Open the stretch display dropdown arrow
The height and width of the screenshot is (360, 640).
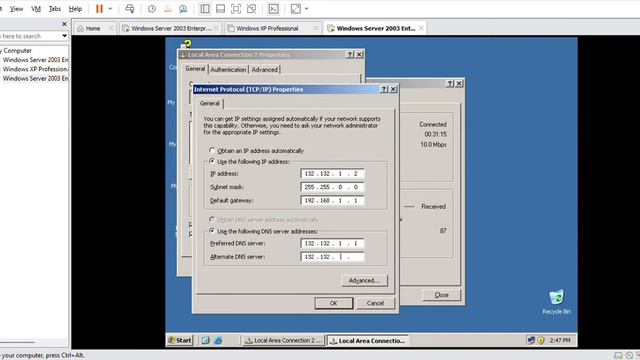(x=307, y=9)
